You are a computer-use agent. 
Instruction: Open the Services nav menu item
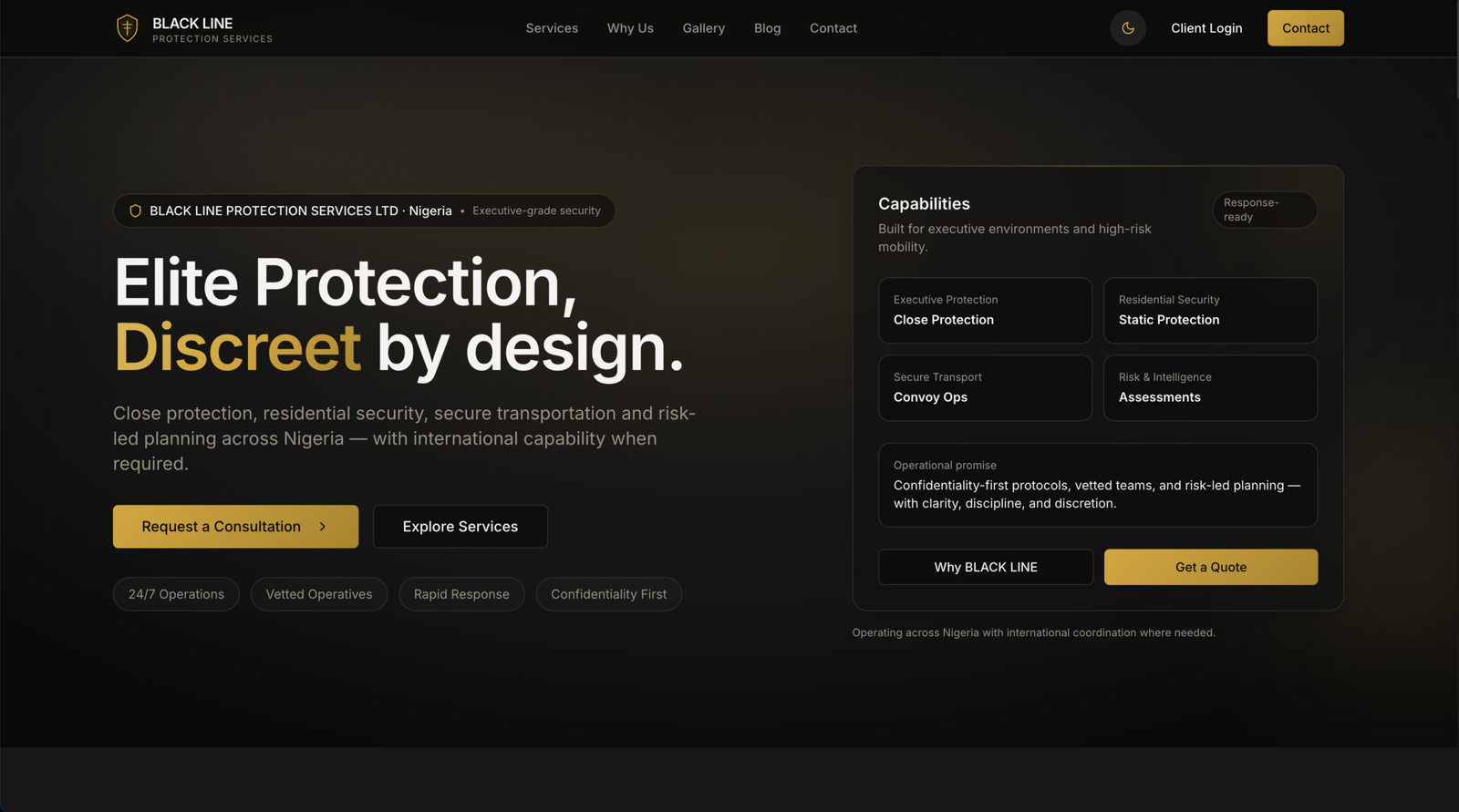[x=552, y=28]
